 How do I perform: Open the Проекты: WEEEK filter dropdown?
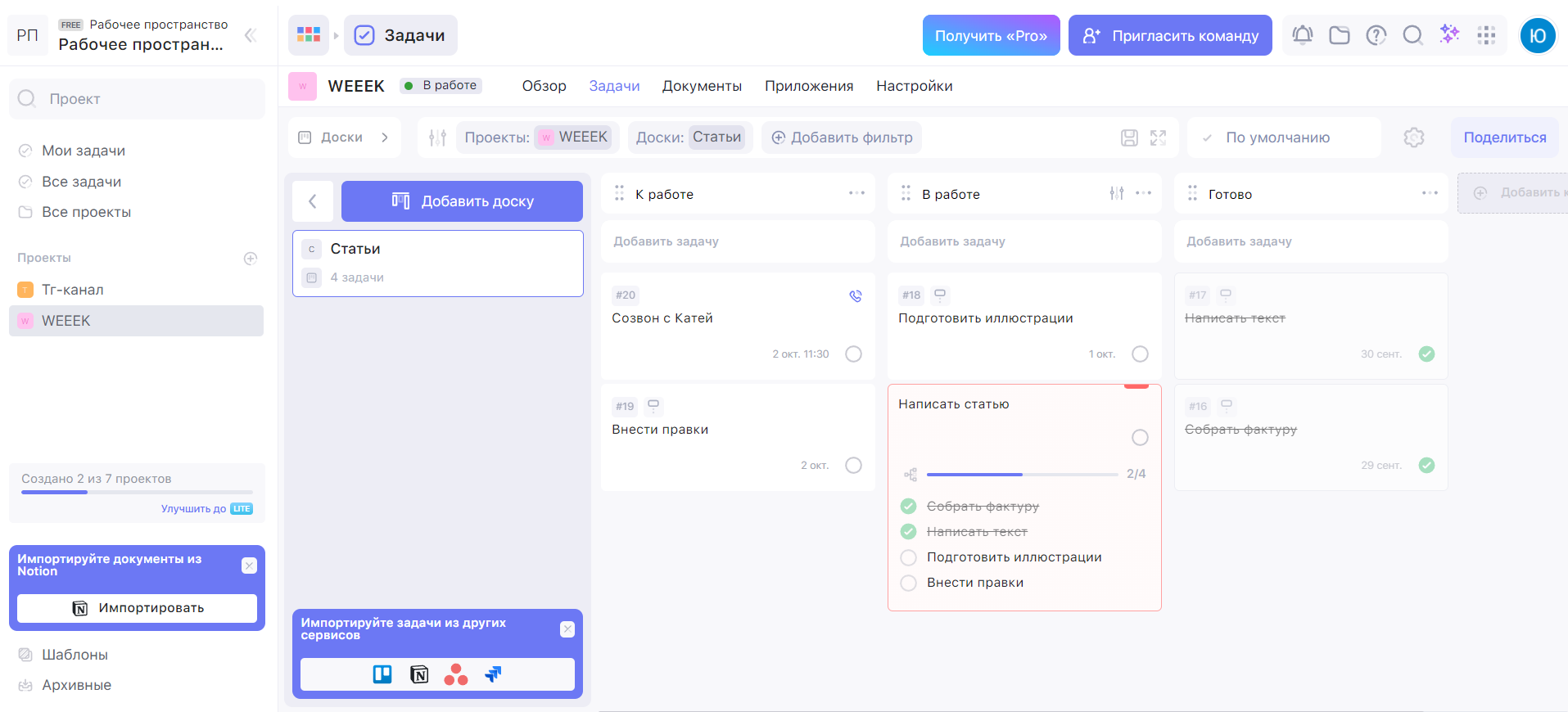[x=538, y=137]
